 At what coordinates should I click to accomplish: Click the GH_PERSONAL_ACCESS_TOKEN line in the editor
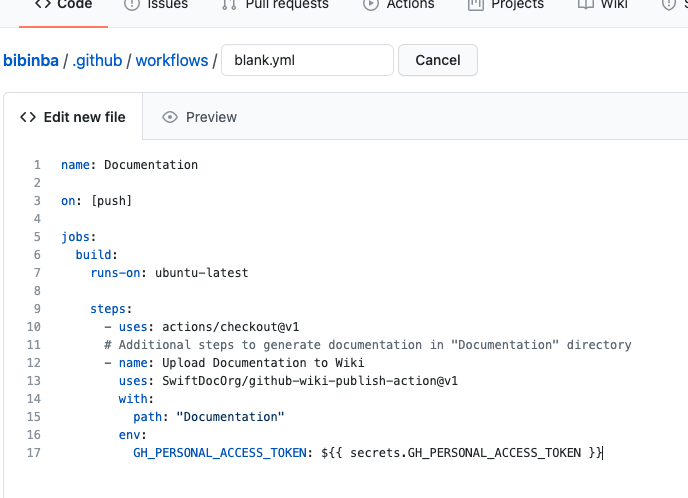click(367, 453)
